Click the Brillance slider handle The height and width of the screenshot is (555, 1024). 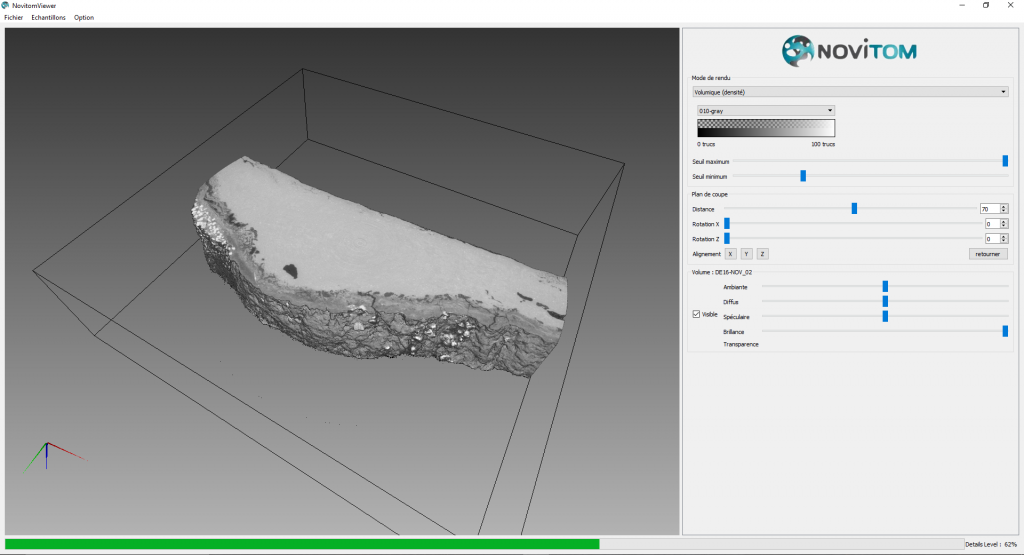click(1005, 331)
